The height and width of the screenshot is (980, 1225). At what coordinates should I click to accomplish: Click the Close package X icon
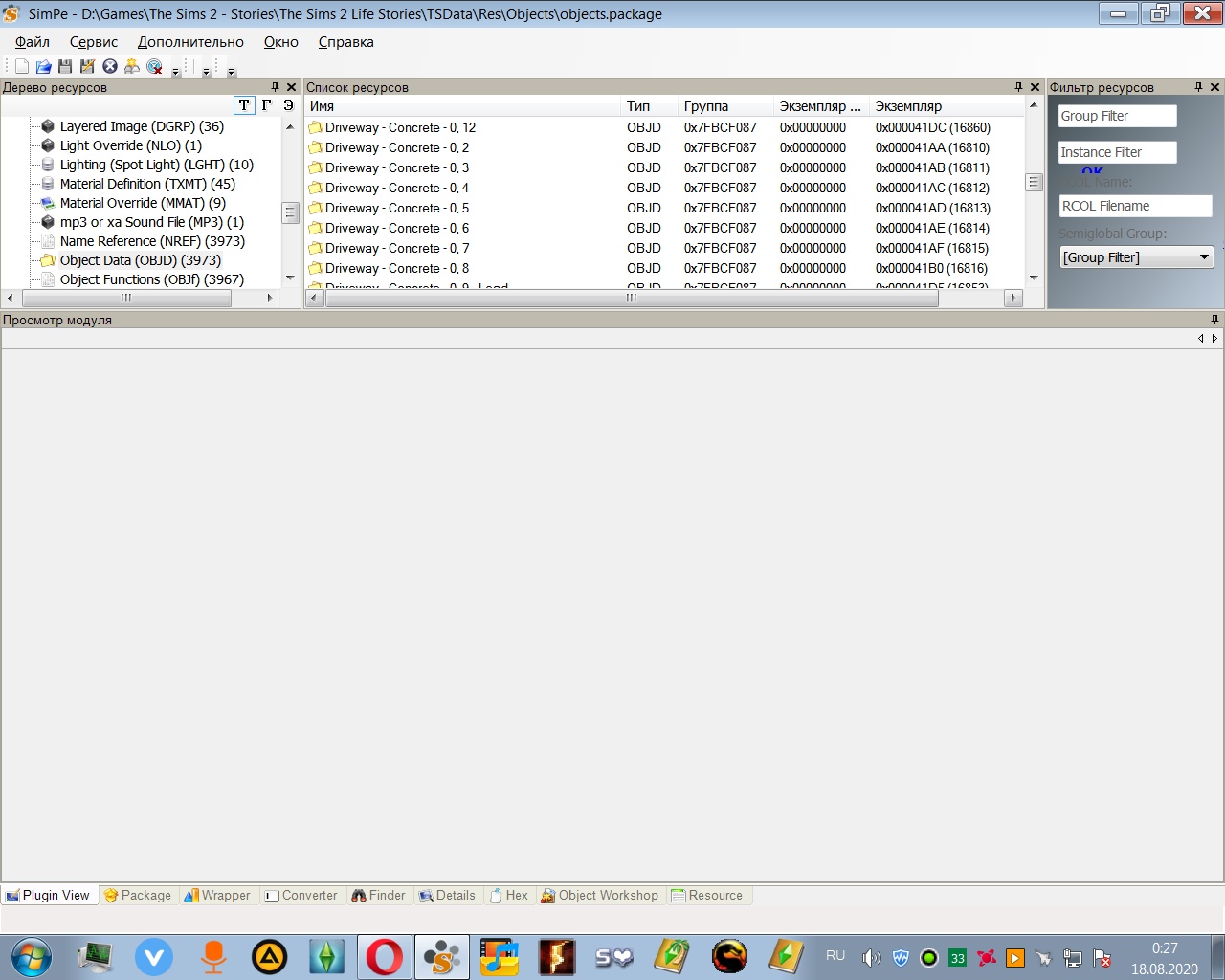110,66
